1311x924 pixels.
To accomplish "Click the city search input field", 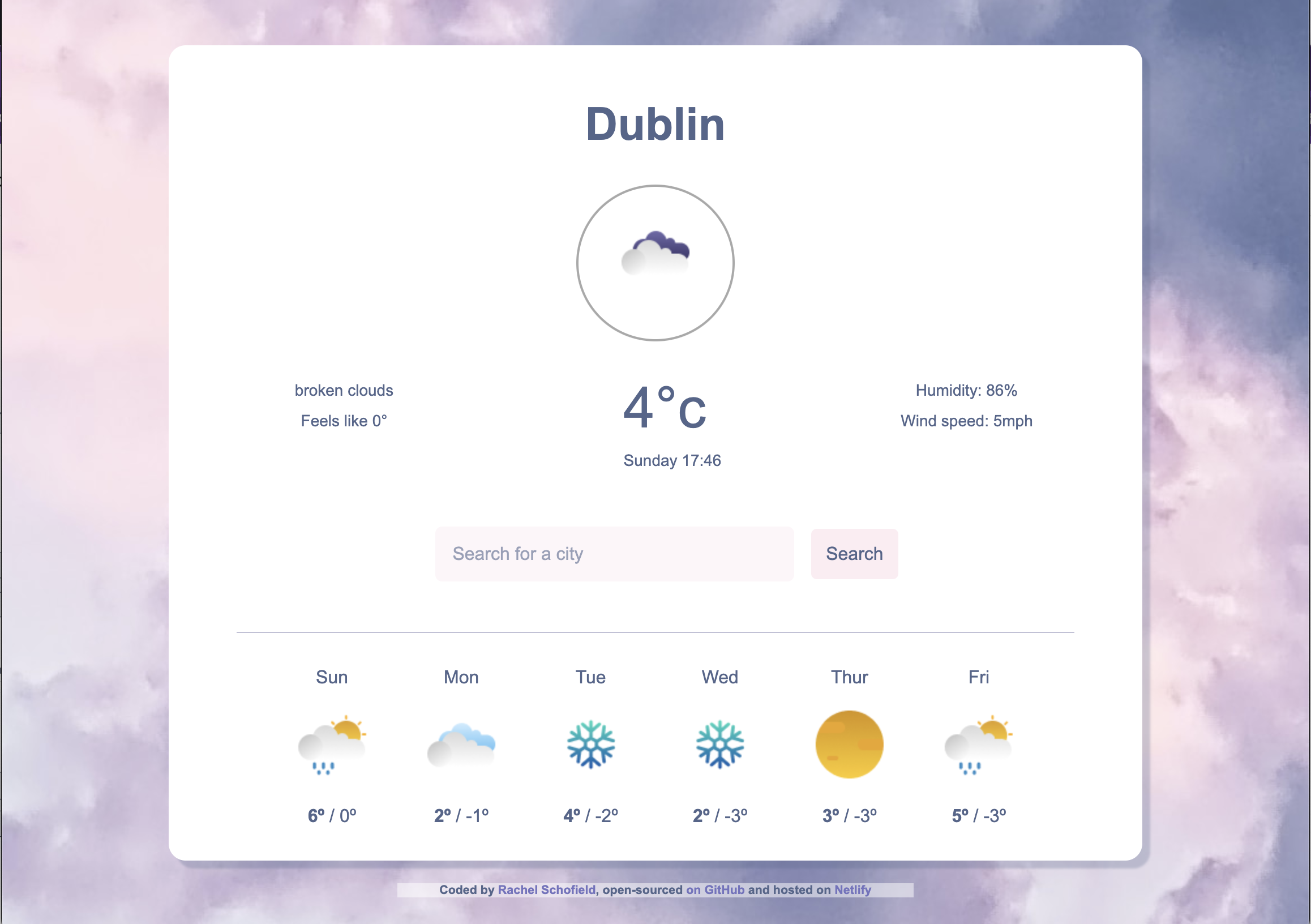I will (x=615, y=555).
